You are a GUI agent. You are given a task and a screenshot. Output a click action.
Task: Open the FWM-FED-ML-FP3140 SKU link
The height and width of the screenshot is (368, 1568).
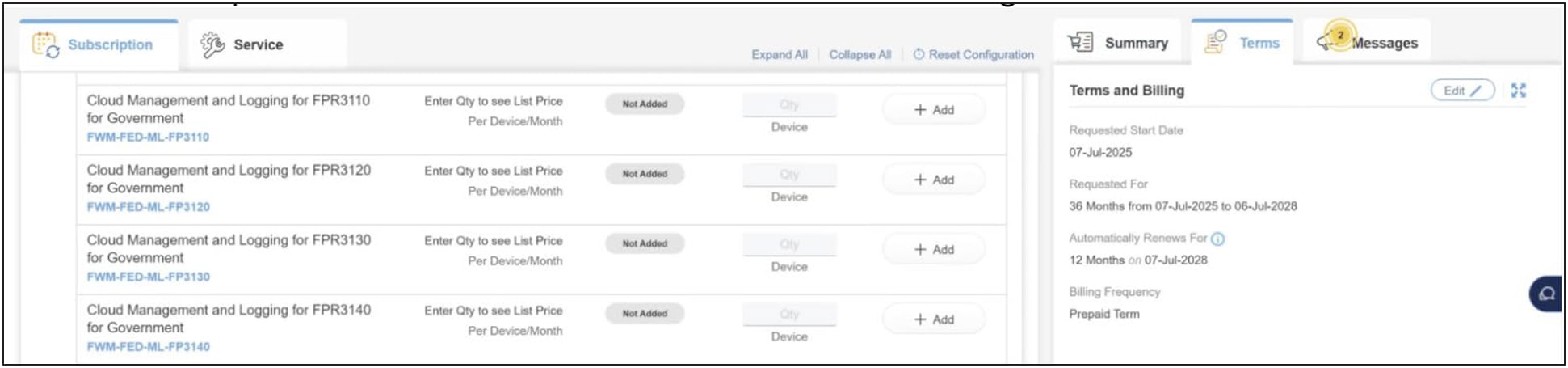point(148,347)
